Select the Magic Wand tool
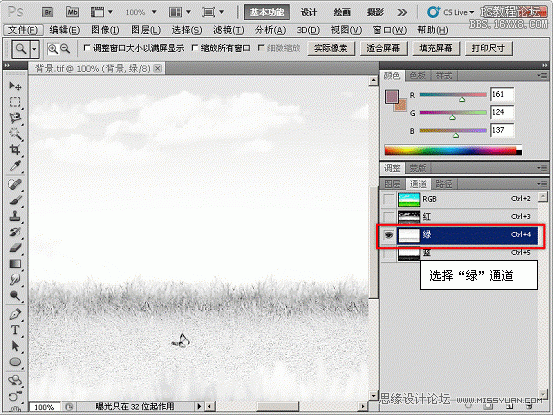This screenshot has width=553, height=415. coord(15,133)
